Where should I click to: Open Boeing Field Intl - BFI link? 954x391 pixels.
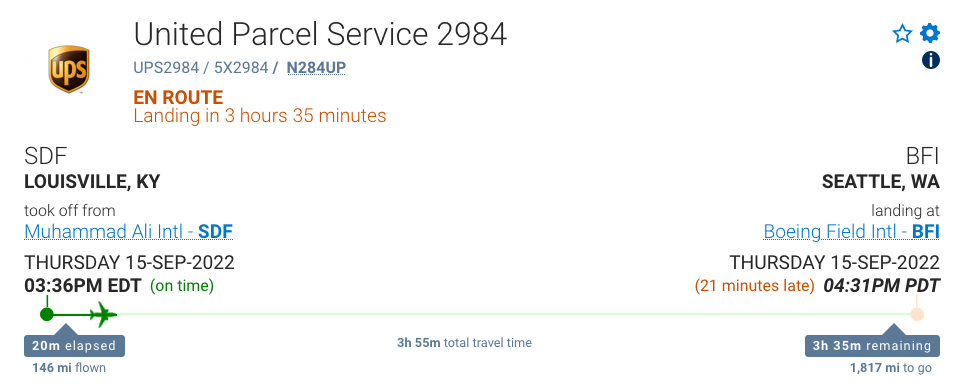tap(851, 232)
